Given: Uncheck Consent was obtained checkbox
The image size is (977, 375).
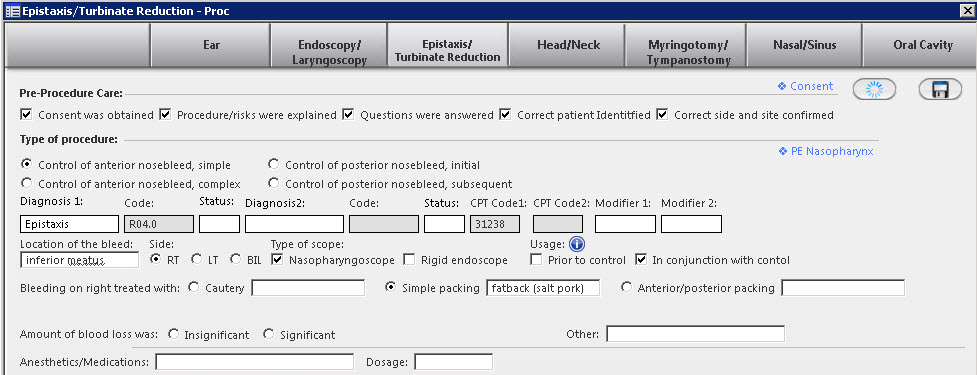Looking at the screenshot, I should coord(26,115).
